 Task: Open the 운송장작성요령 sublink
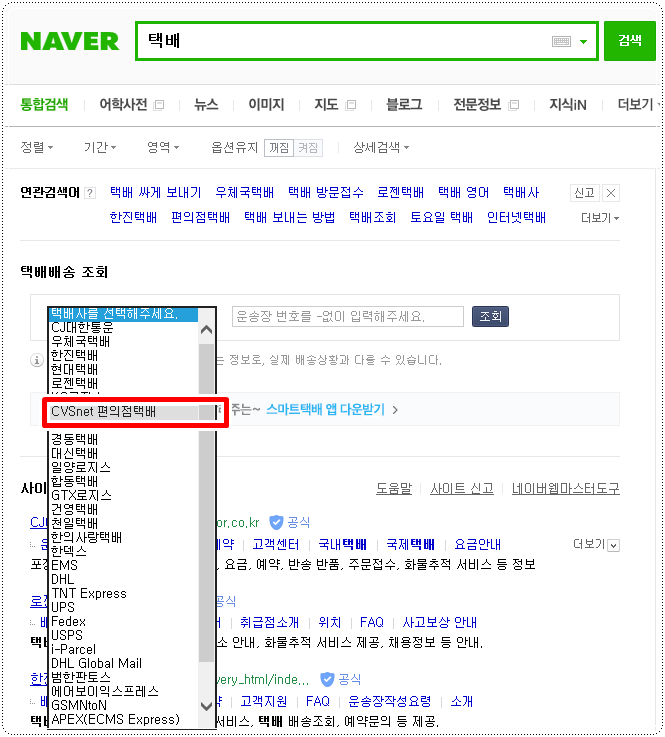click(x=390, y=701)
